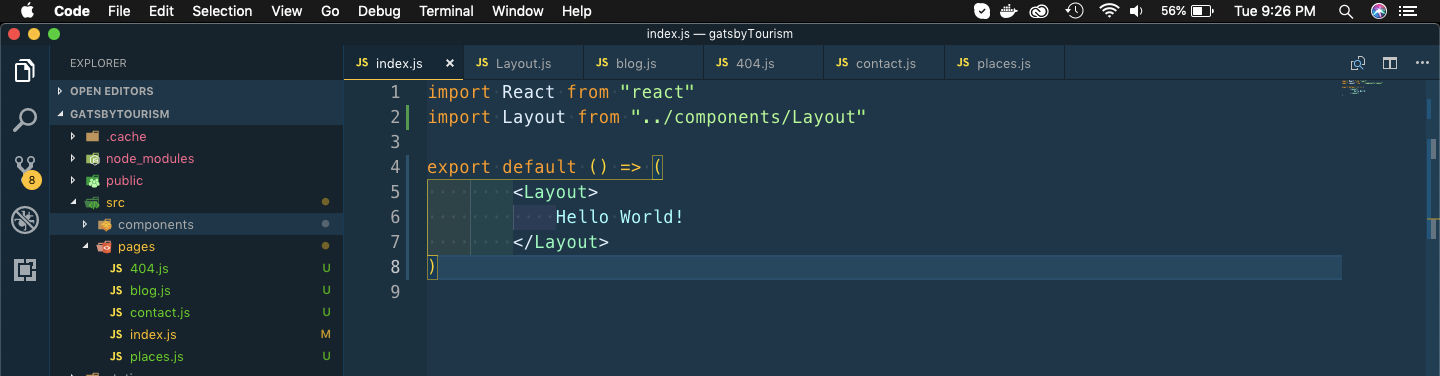Image resolution: width=1440 pixels, height=376 pixels.
Task: Open Spotlight search in the menu bar
Action: (x=1347, y=11)
